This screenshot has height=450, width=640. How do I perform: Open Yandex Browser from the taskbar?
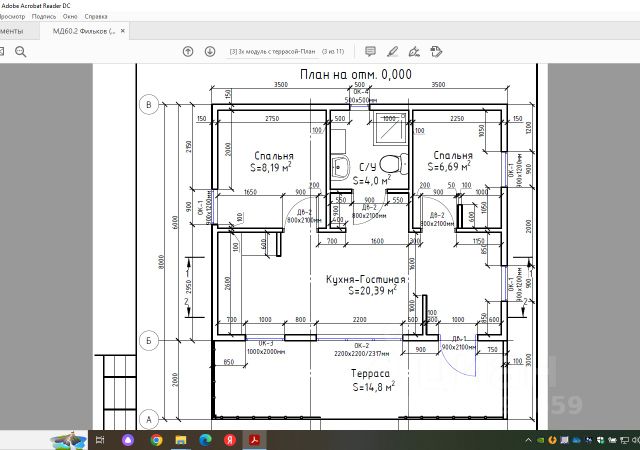coord(230,440)
